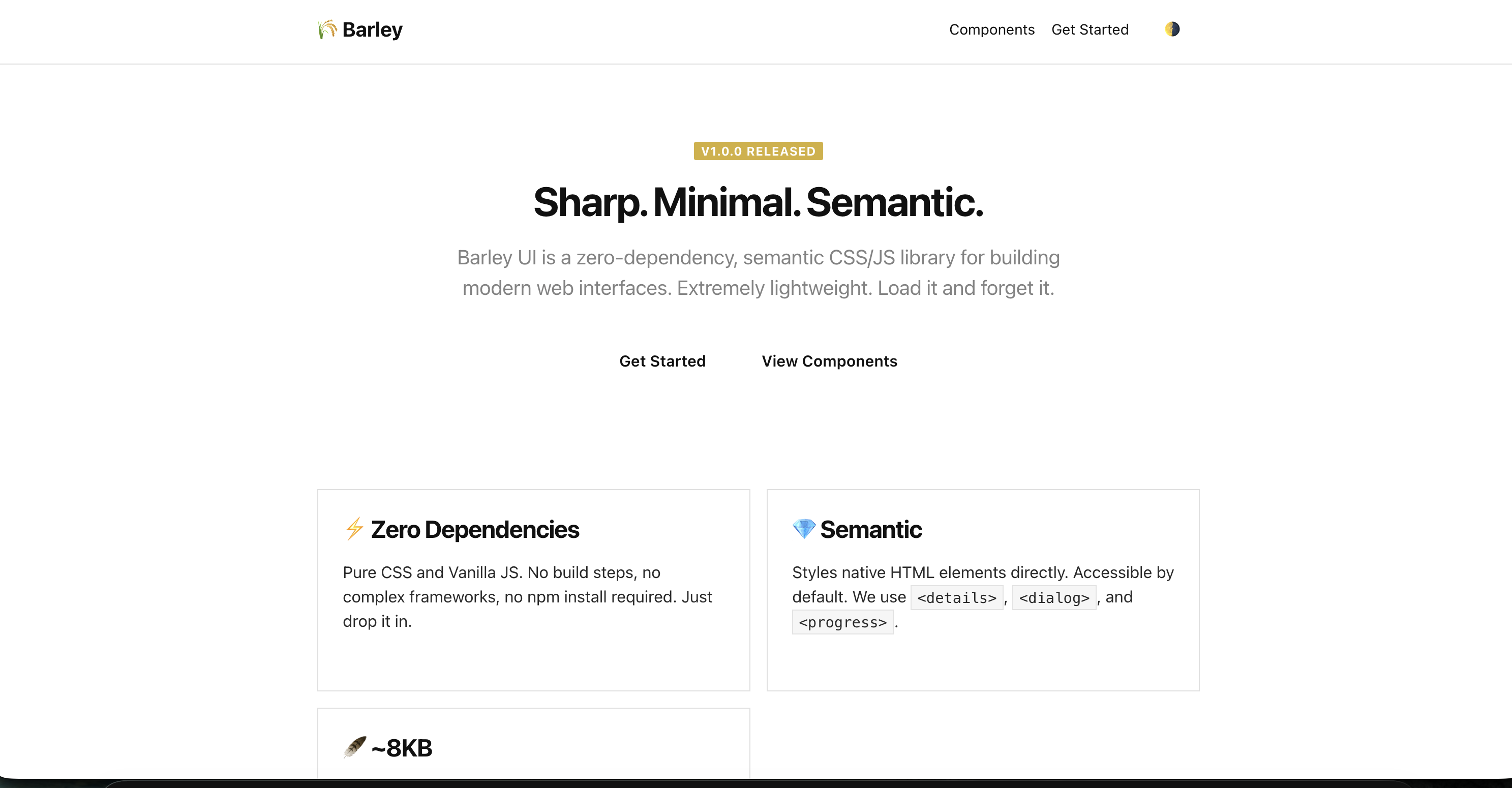The image size is (1512, 788).
Task: Select the <progress> code snippet
Action: pos(843,622)
